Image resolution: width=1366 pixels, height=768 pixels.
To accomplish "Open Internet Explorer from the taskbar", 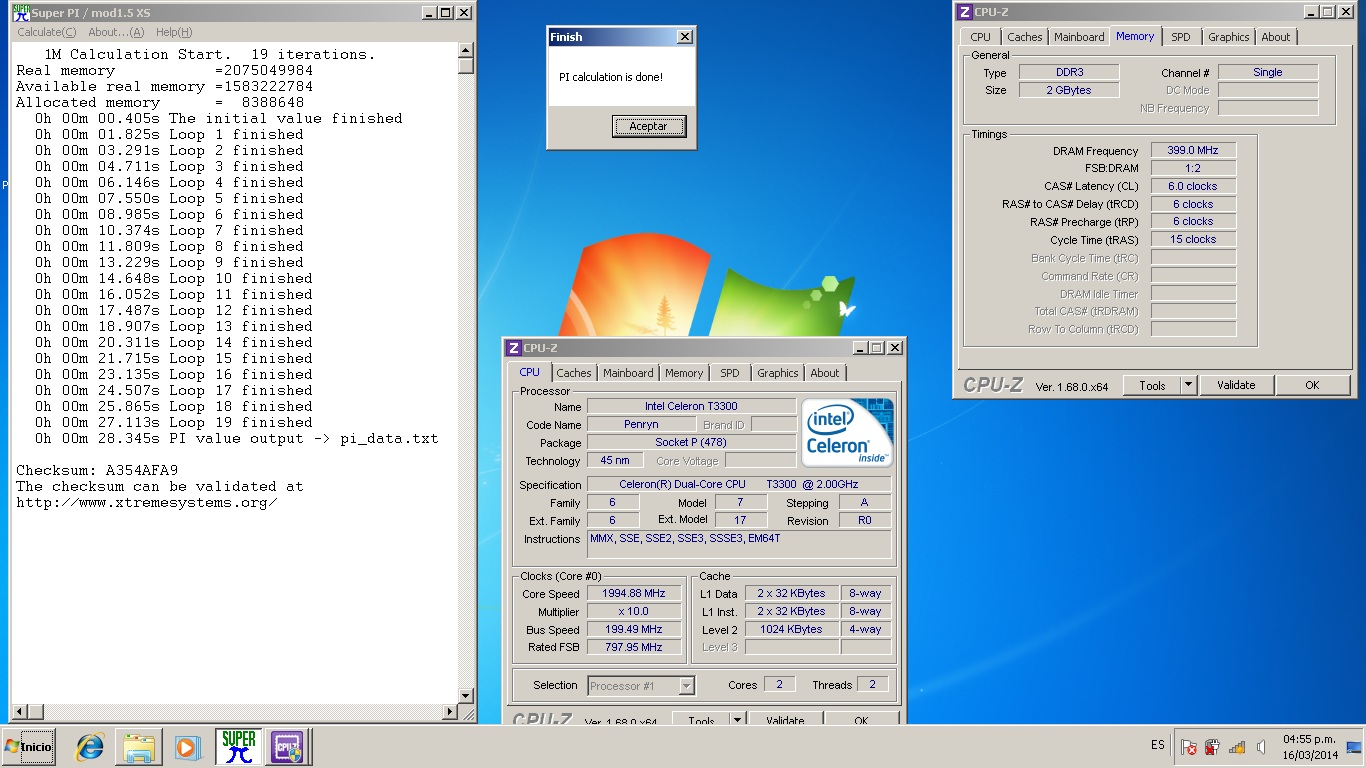I will point(90,747).
